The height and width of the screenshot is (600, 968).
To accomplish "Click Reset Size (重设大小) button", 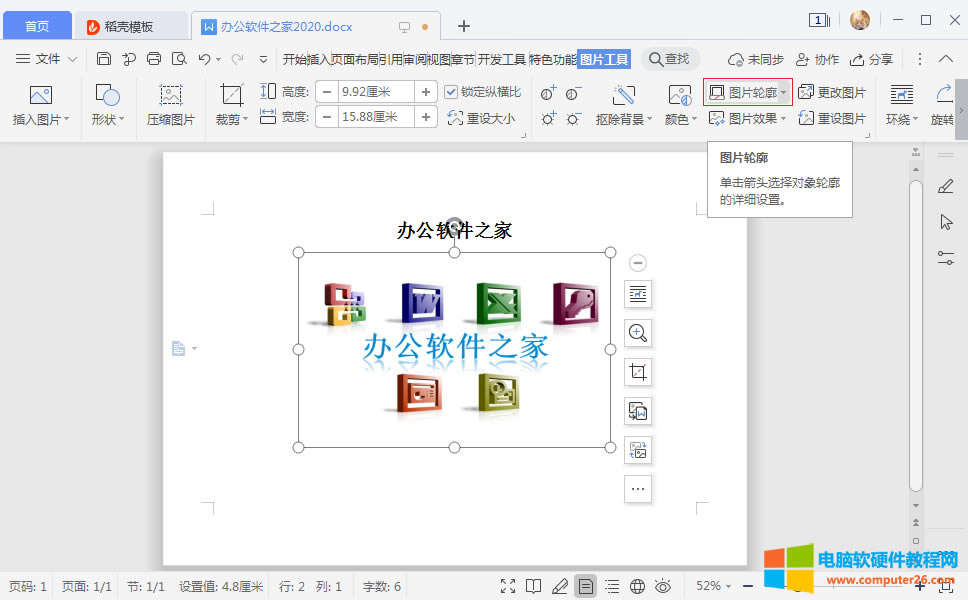I will coord(481,118).
